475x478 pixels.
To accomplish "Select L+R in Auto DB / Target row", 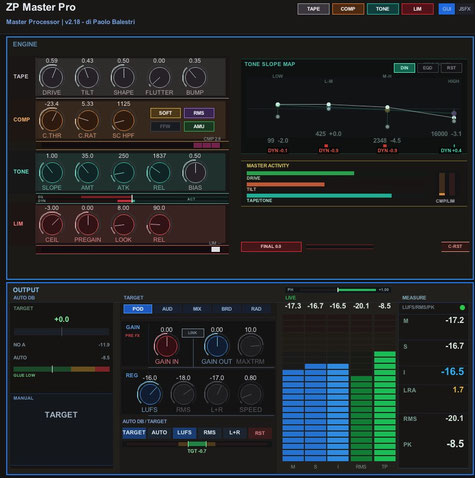I will pyautogui.click(x=235, y=433).
